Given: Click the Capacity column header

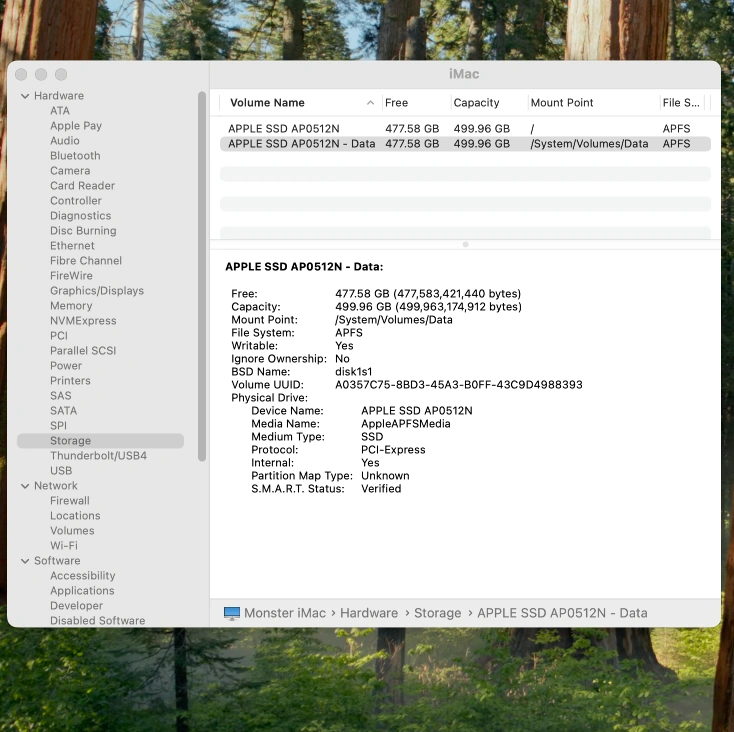Looking at the screenshot, I should (x=476, y=103).
